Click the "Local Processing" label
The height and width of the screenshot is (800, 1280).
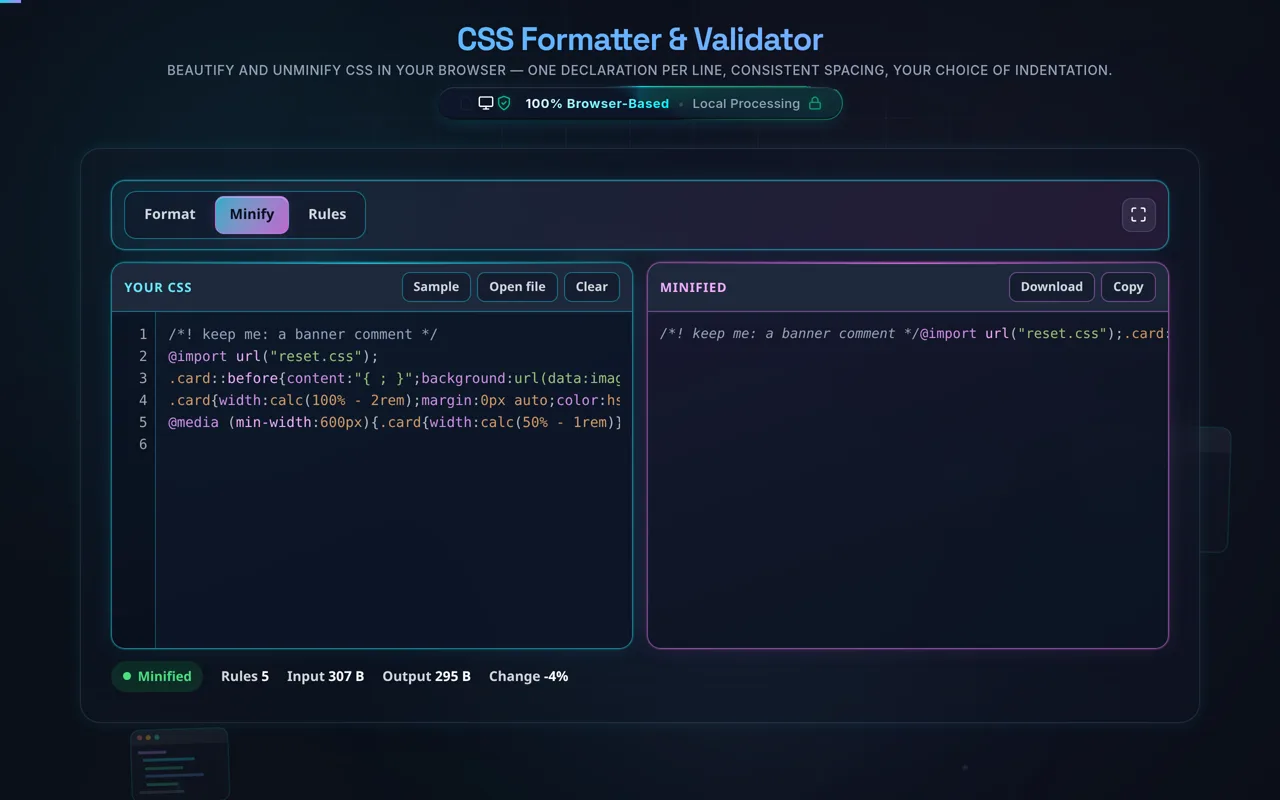[746, 104]
